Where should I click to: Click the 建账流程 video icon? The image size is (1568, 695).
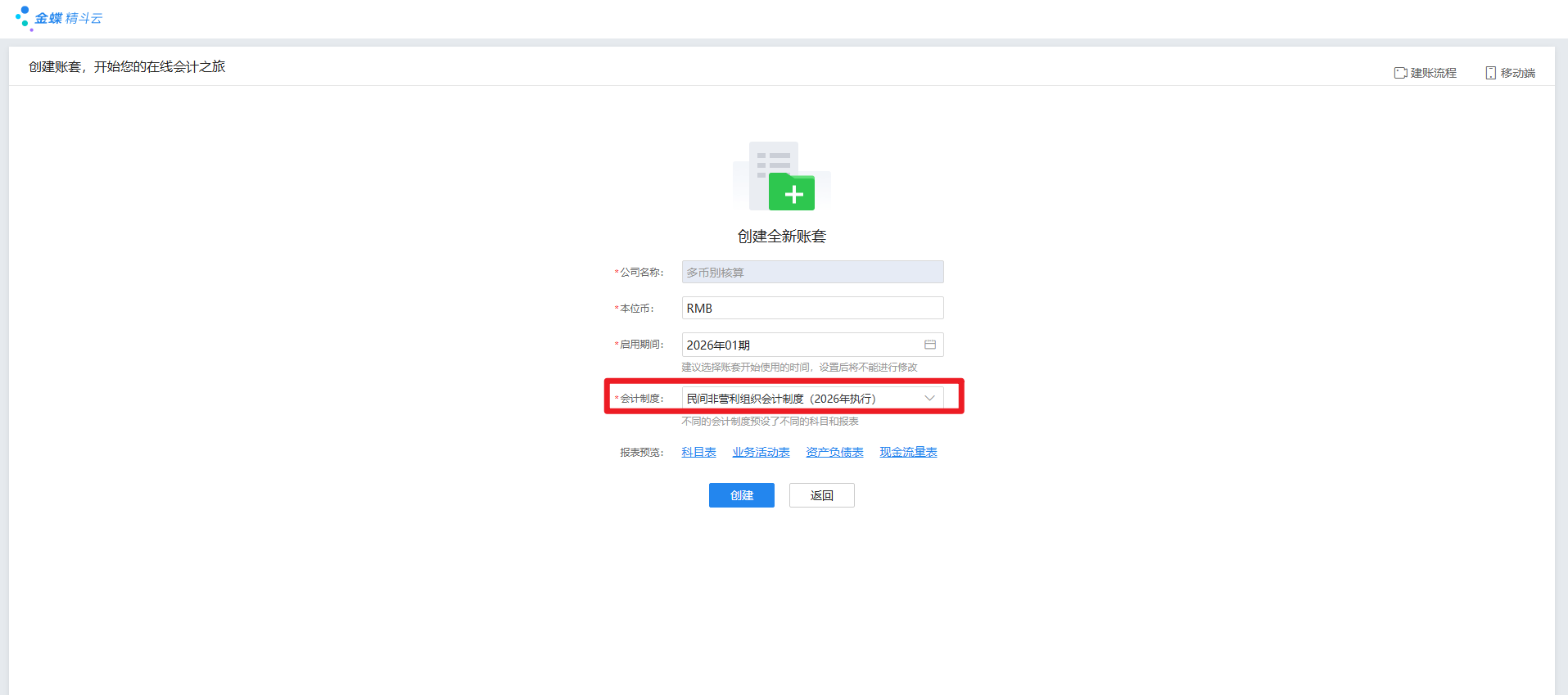click(x=1400, y=73)
